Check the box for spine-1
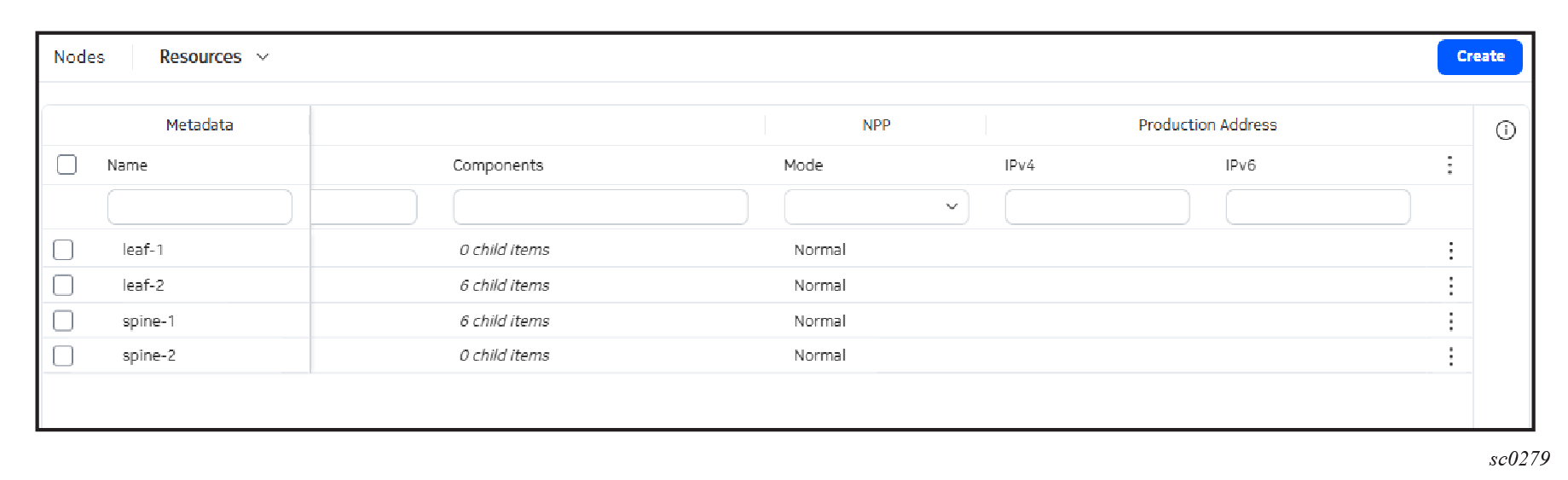The height and width of the screenshot is (480, 1568). [x=63, y=321]
